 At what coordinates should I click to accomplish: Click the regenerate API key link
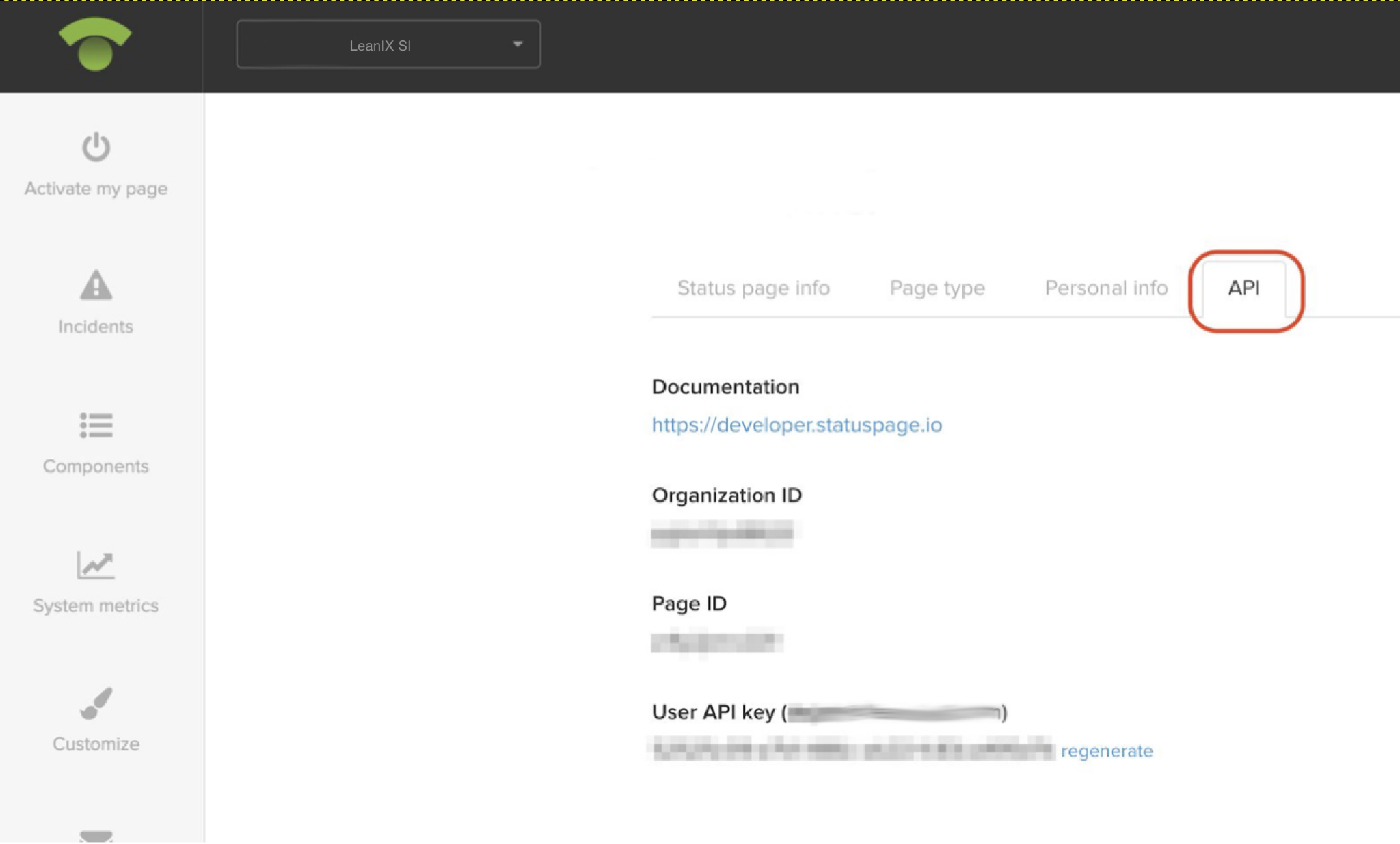[x=1107, y=751]
